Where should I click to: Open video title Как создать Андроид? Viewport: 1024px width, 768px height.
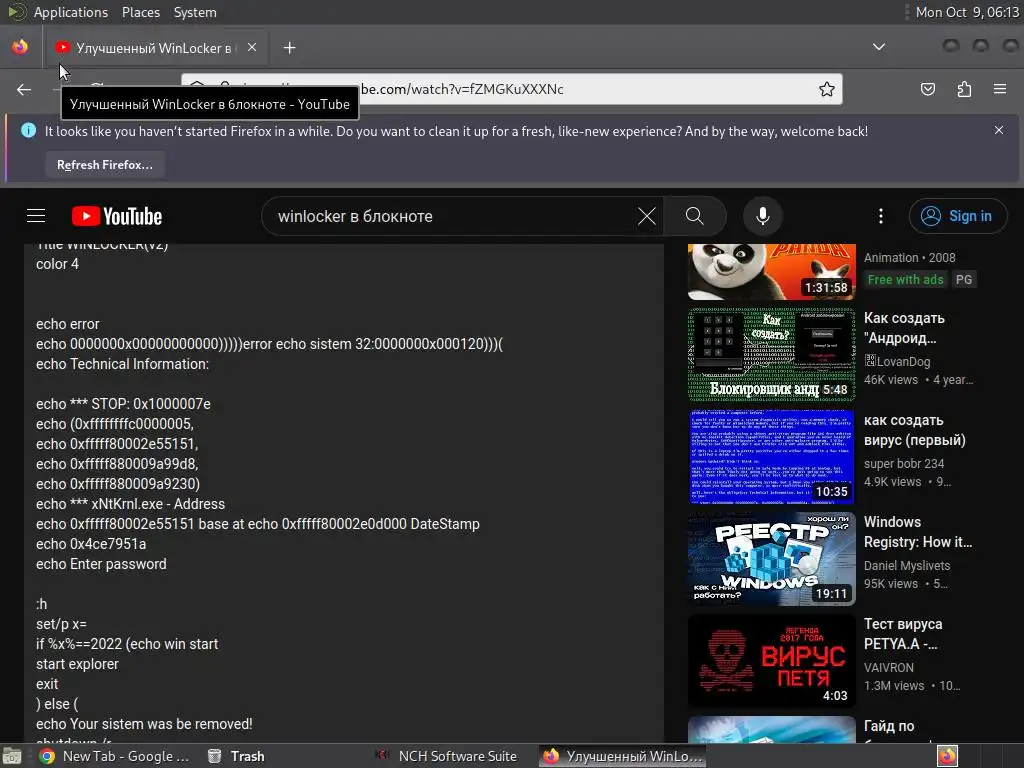(x=904, y=328)
